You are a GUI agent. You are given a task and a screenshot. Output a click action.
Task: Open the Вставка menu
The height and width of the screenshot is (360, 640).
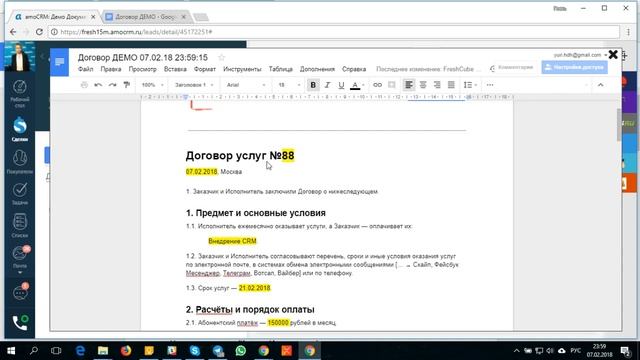(175, 69)
